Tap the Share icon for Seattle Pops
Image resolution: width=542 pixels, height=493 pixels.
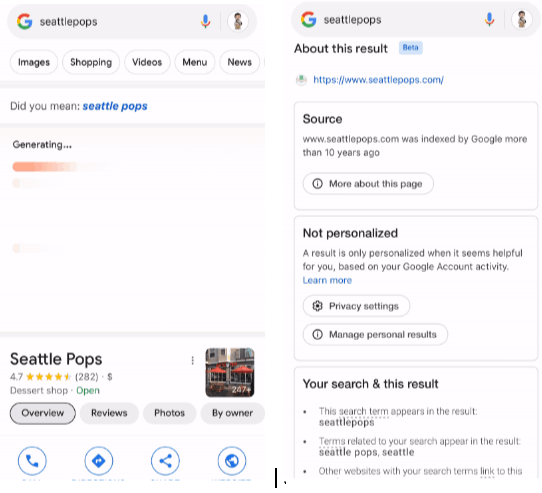click(165, 461)
